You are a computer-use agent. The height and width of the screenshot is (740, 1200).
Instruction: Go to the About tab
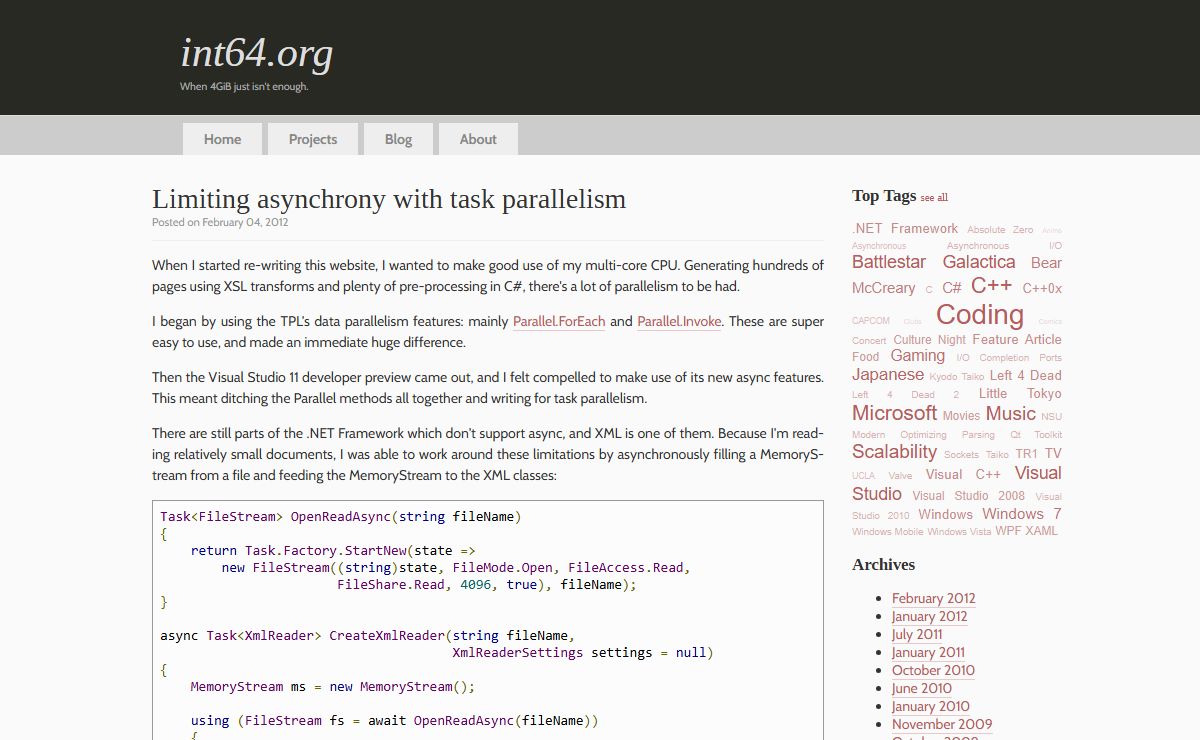pos(478,139)
